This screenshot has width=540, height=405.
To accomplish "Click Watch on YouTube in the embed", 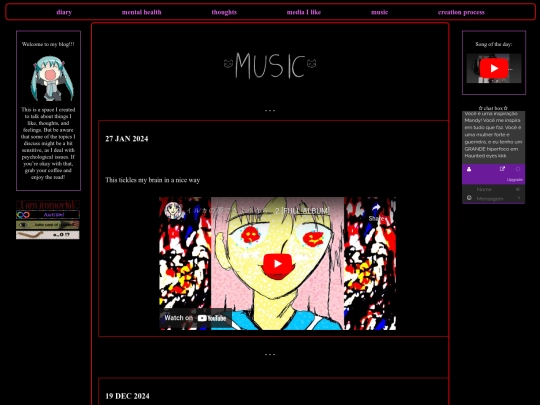I will point(195,318).
